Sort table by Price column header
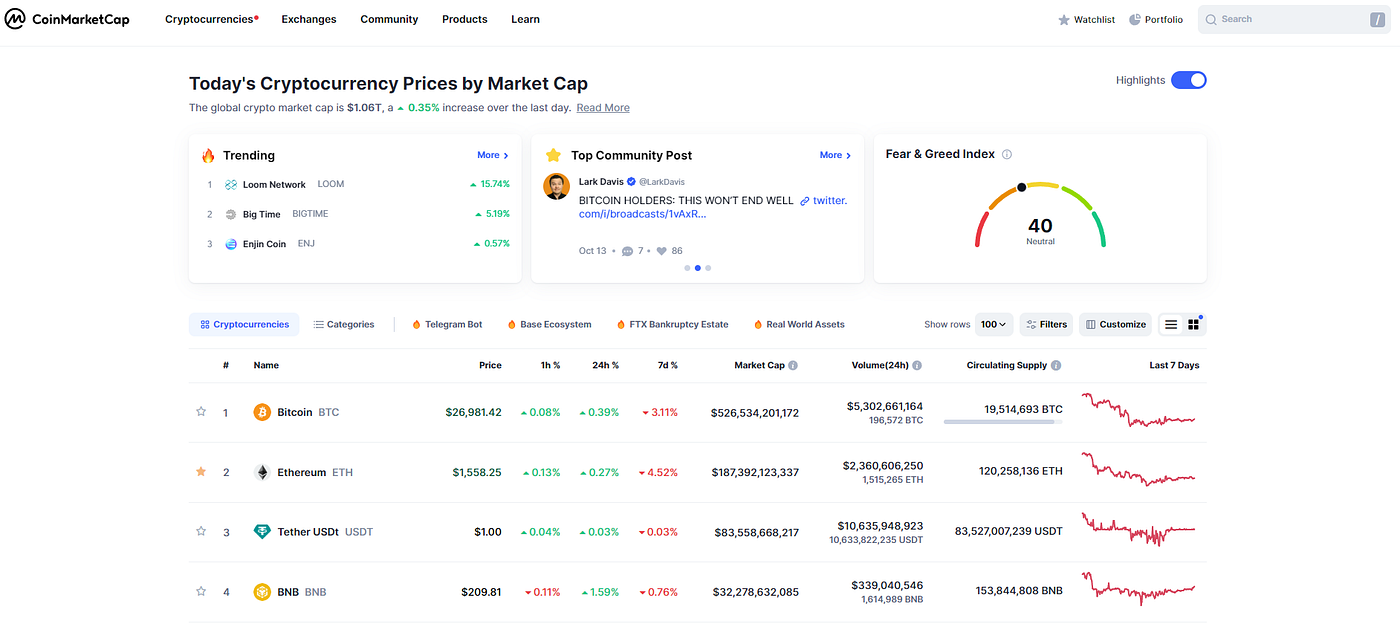 click(x=490, y=366)
